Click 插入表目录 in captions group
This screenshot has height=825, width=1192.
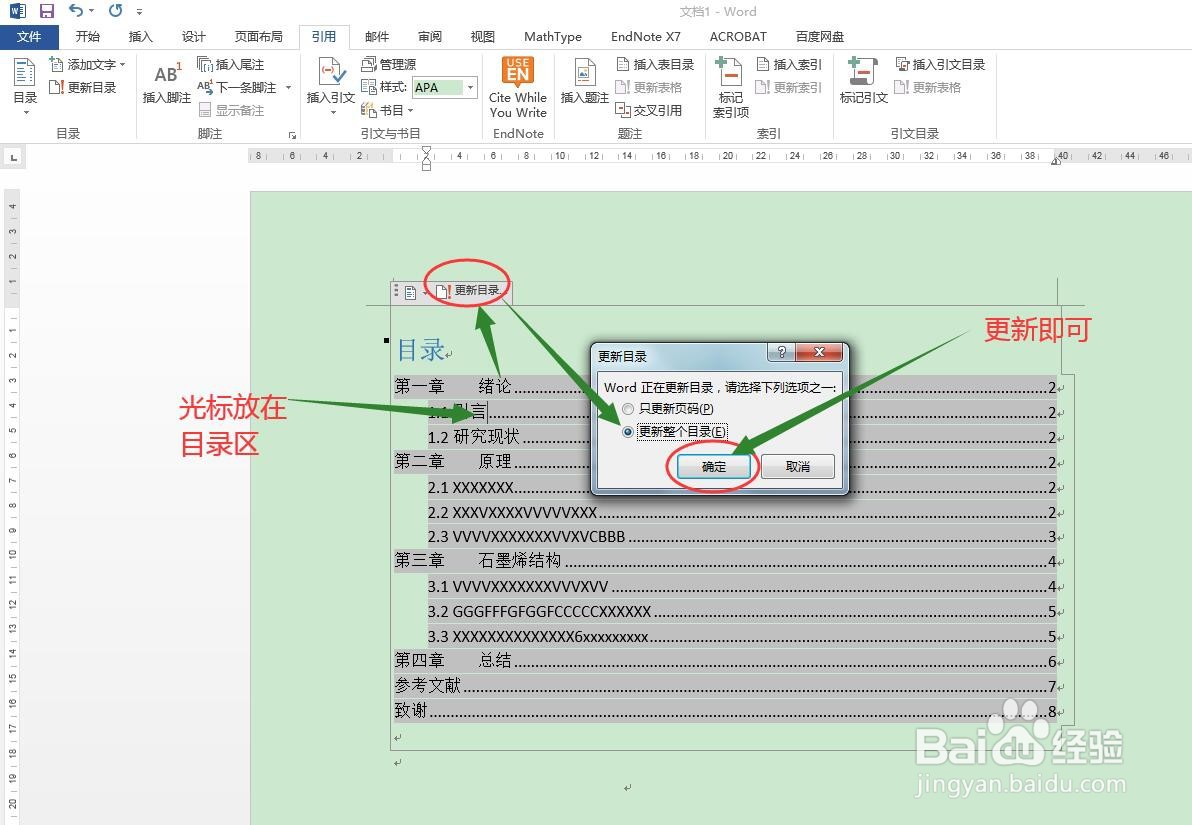pos(655,65)
